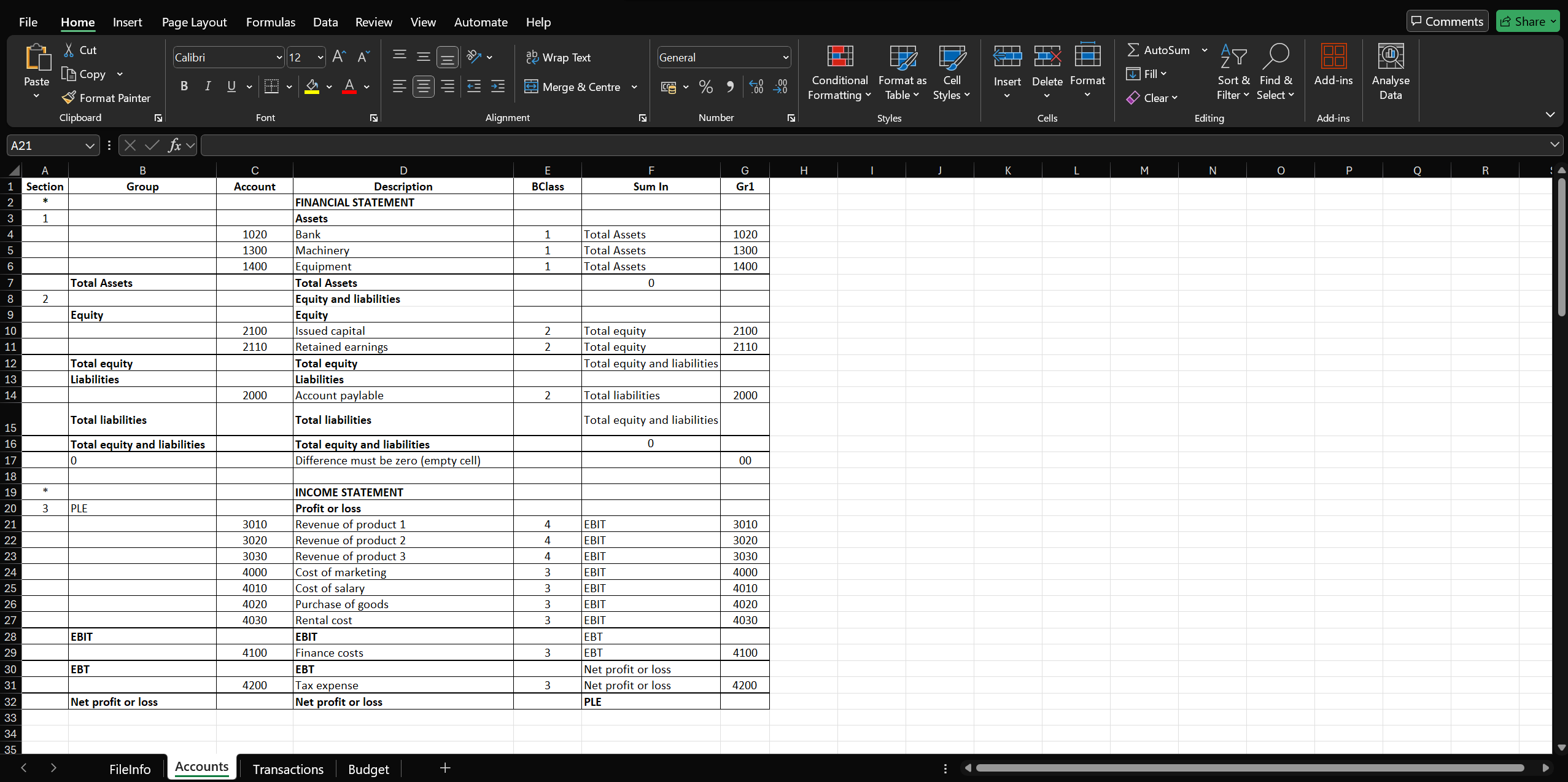Switch to the Transactions sheet tab
This screenshot has width=1568, height=782.
pyautogui.click(x=287, y=768)
